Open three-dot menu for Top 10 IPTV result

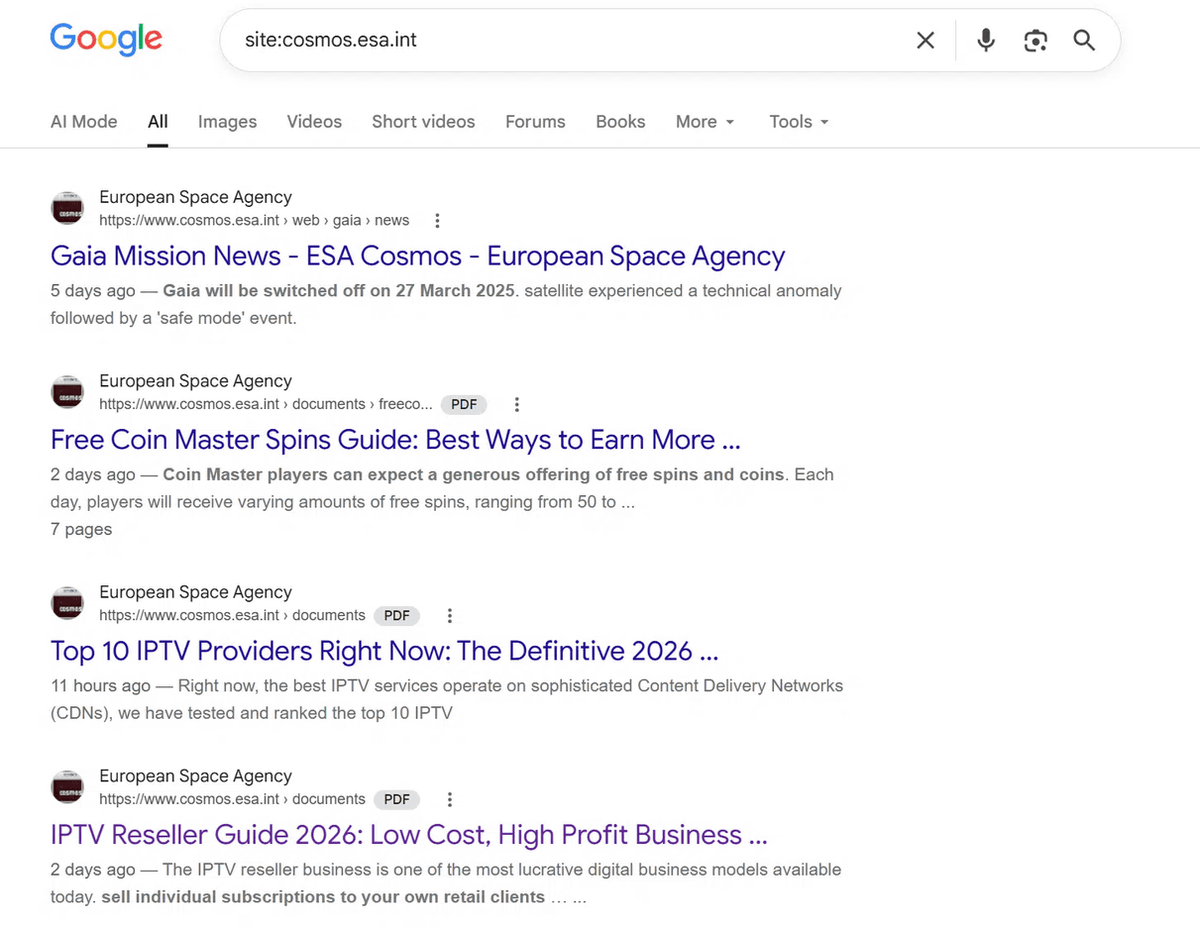[450, 616]
